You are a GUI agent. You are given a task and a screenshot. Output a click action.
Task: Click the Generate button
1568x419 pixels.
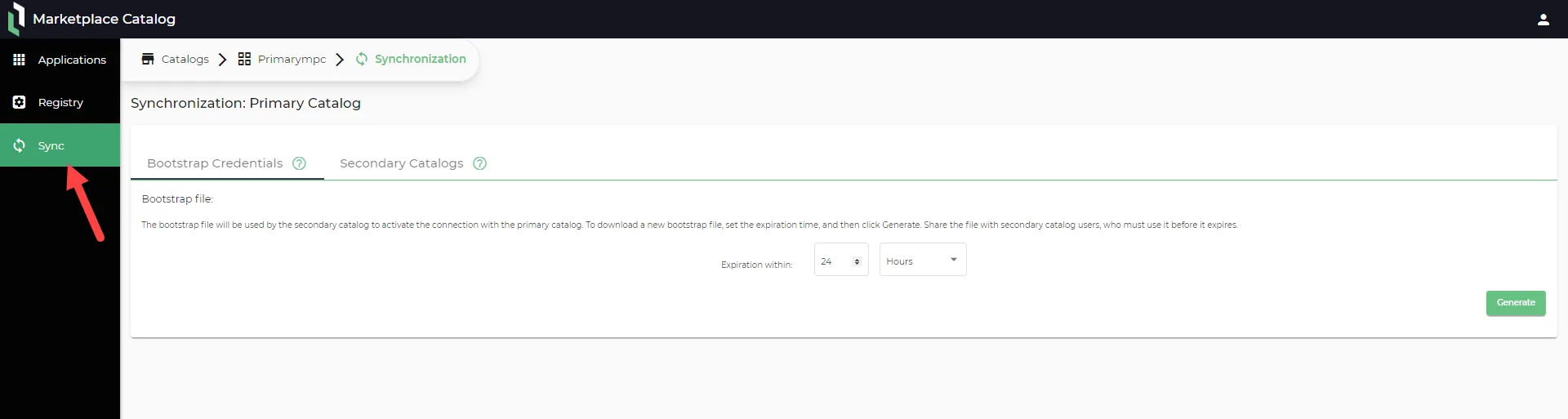coord(1516,303)
